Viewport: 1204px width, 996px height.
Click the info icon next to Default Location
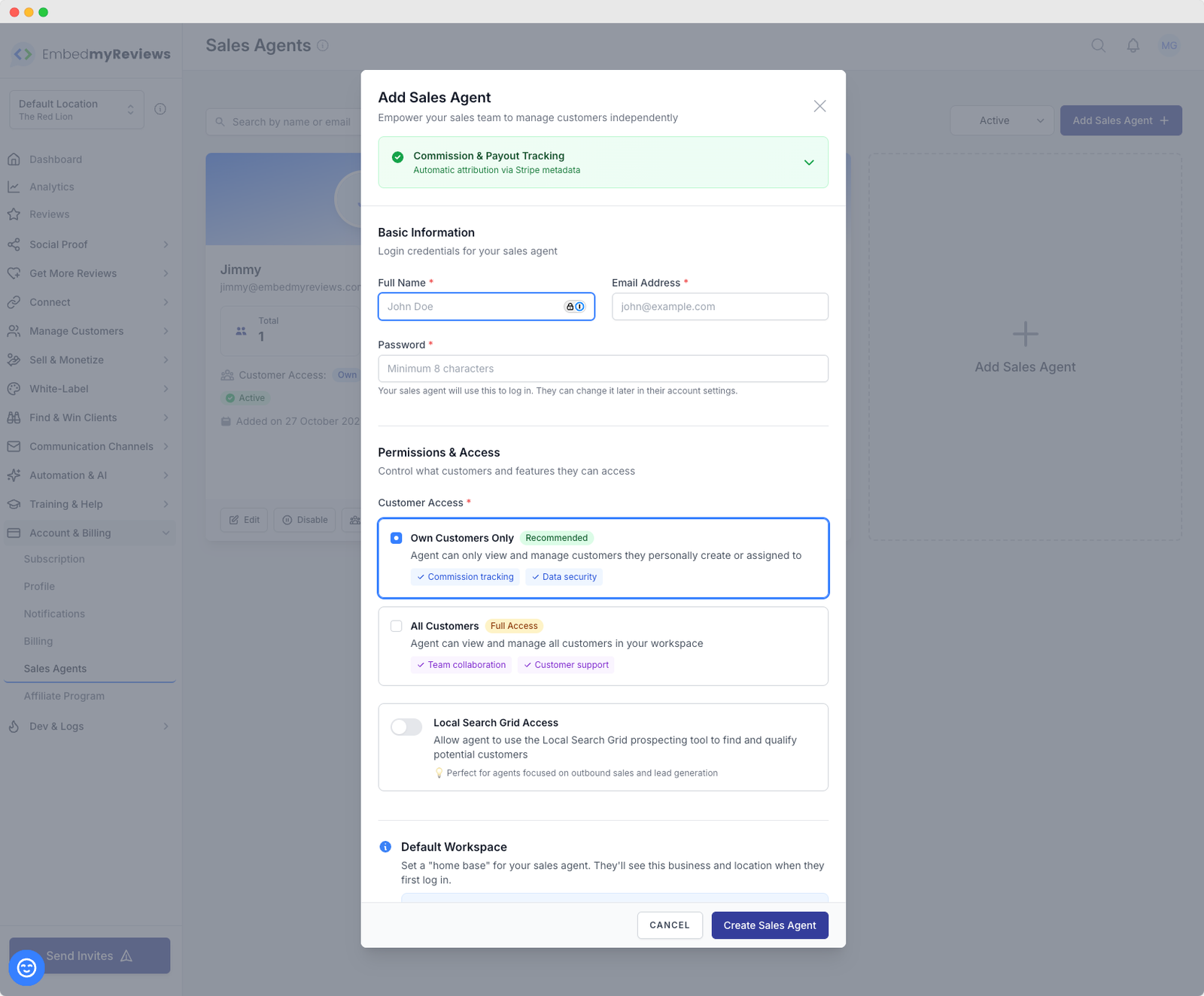click(x=160, y=109)
